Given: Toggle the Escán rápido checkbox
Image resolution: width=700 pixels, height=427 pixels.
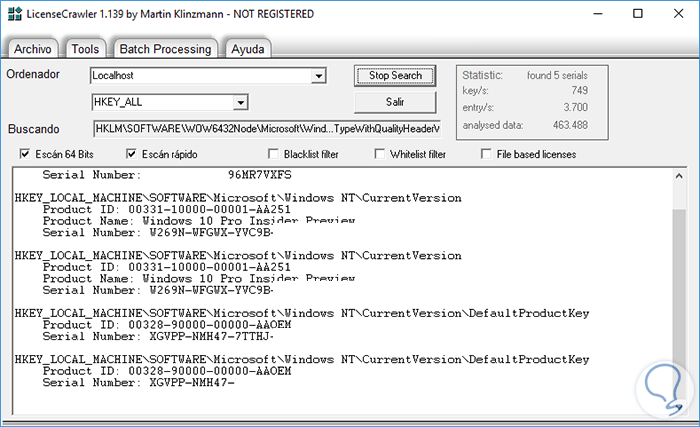Looking at the screenshot, I should (x=132, y=154).
